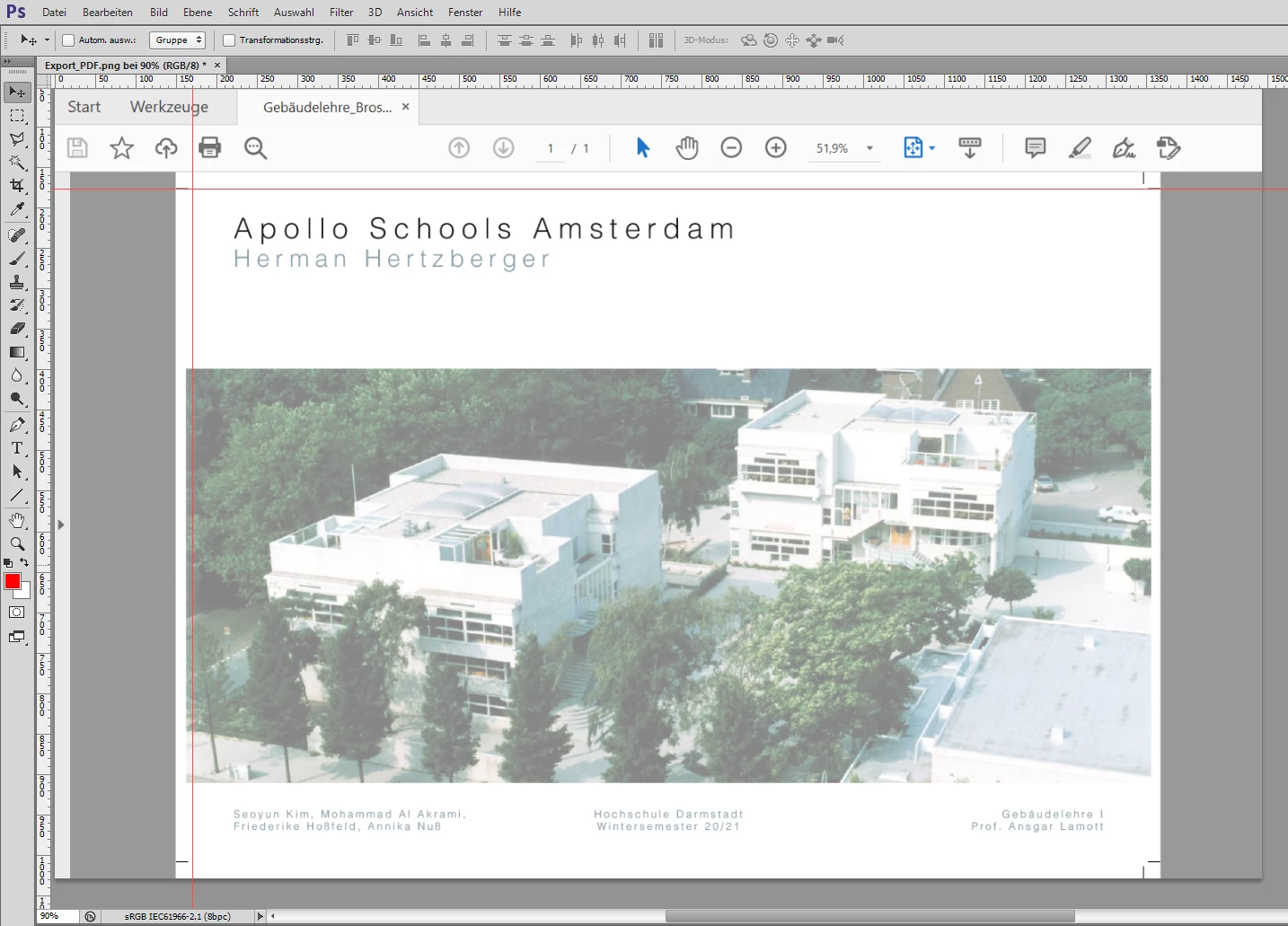This screenshot has height=926, width=1288.
Task: Click the 90% zoom field in status bar
Action: 57,916
